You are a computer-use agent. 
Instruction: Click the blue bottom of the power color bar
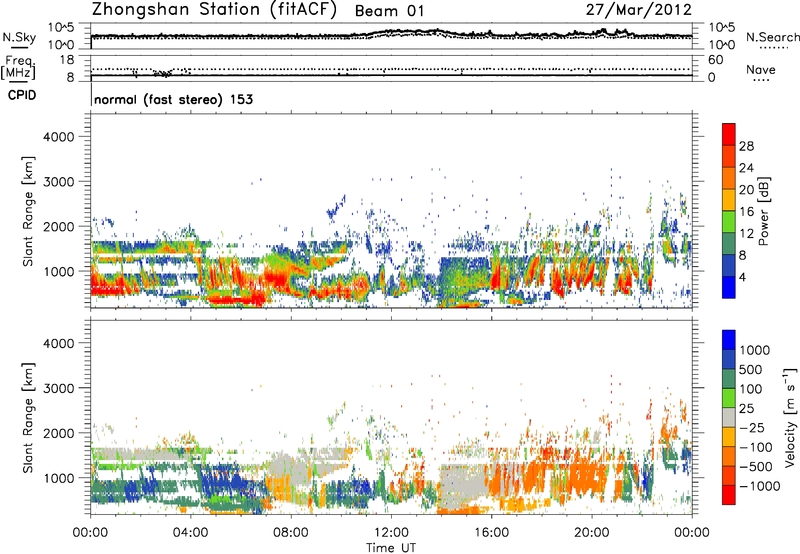(x=729, y=289)
